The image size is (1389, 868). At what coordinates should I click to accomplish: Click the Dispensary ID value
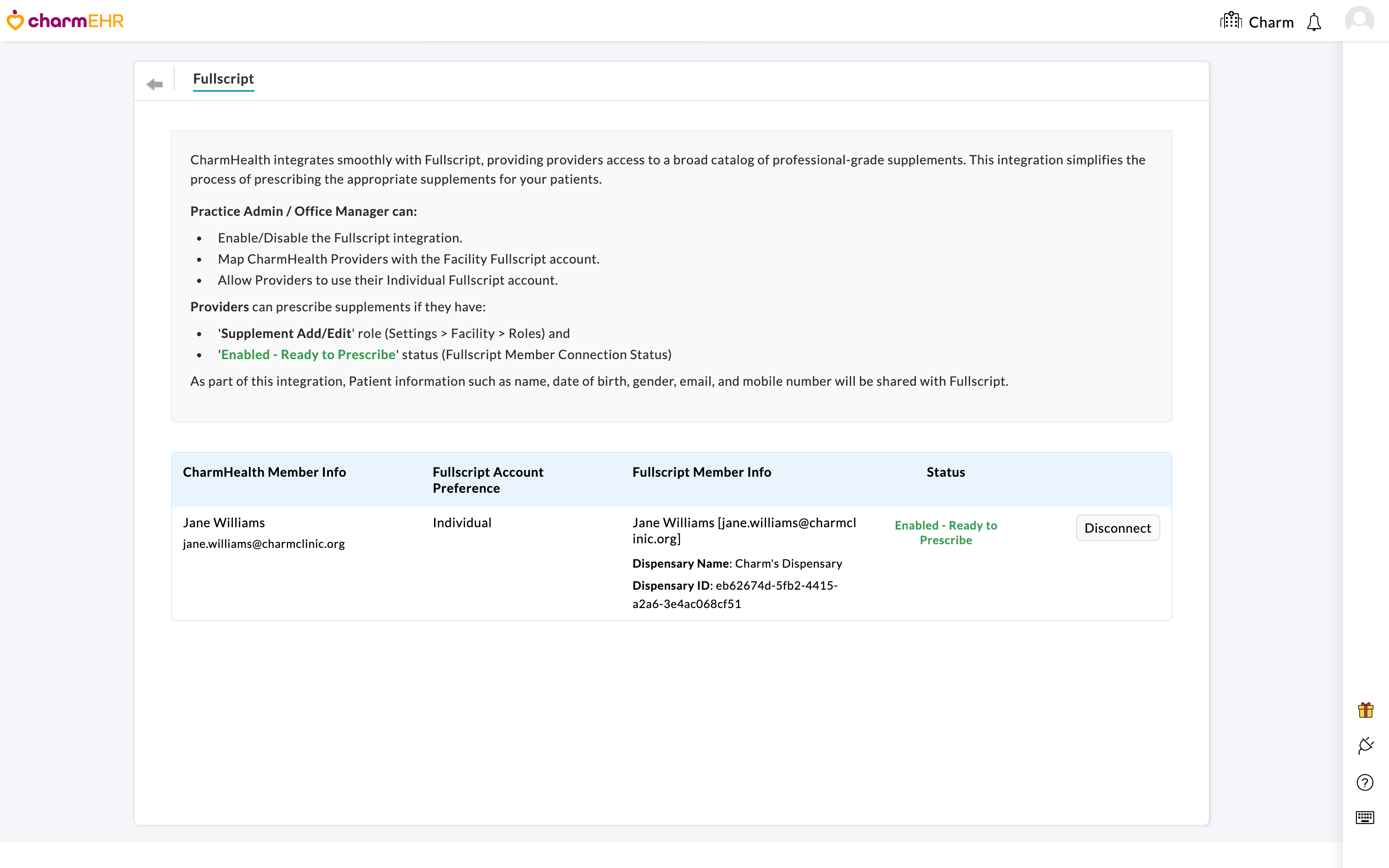[776, 585]
